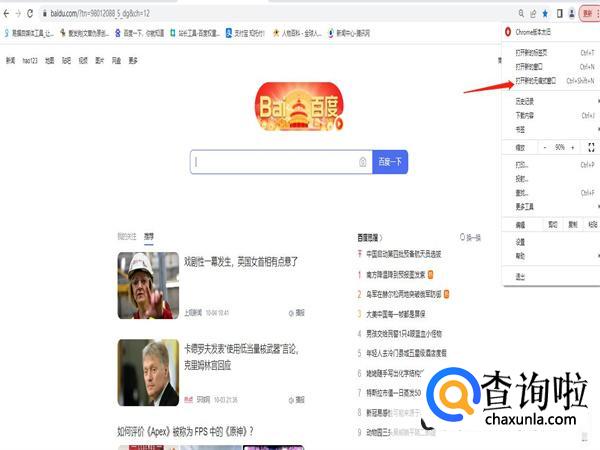Open the Baidu bookmark with paw favicon
Image resolution: width=600 pixels, height=450 pixels.
pyautogui.click(x=140, y=33)
